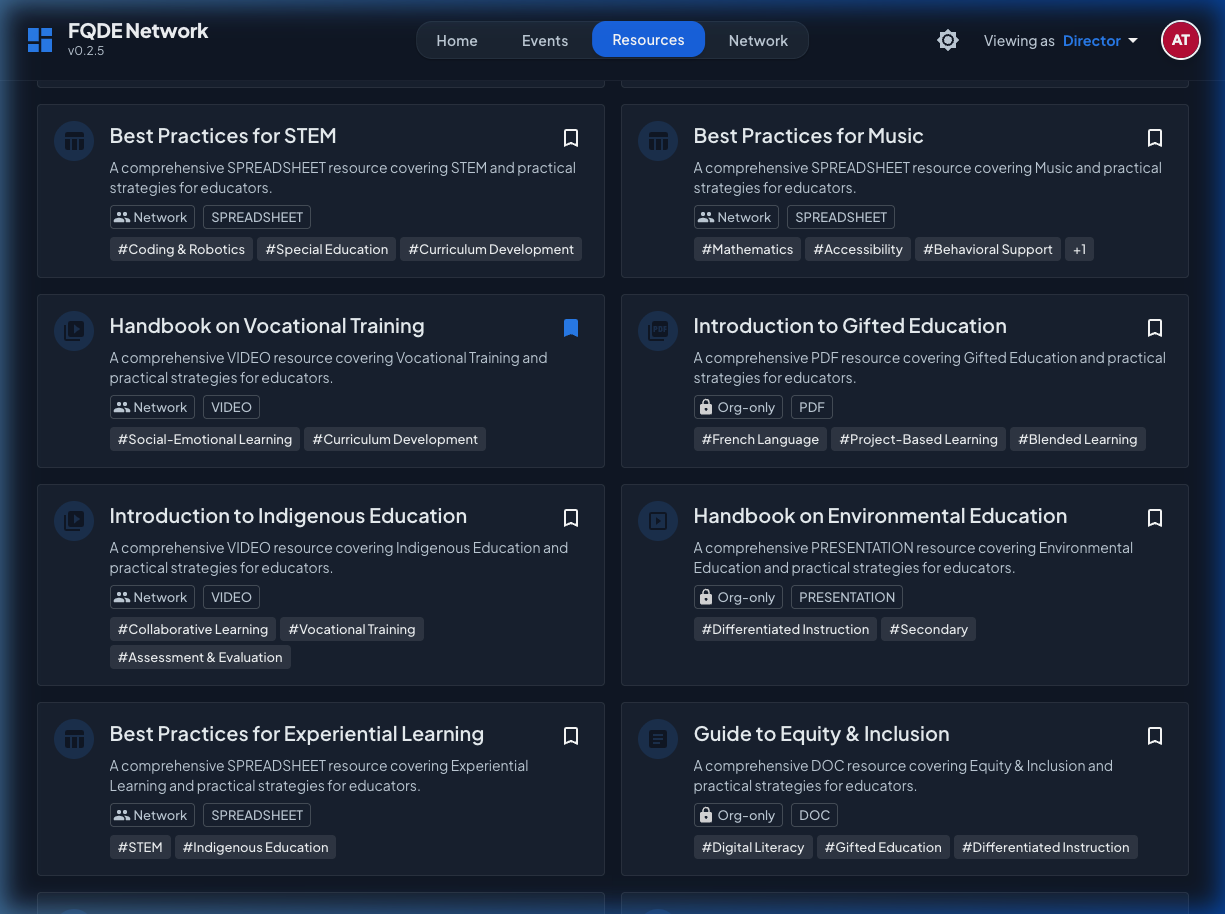Bookmark the Guide to Equity & Inclusion
Screen dimensions: 1225x914
(x=1155, y=736)
